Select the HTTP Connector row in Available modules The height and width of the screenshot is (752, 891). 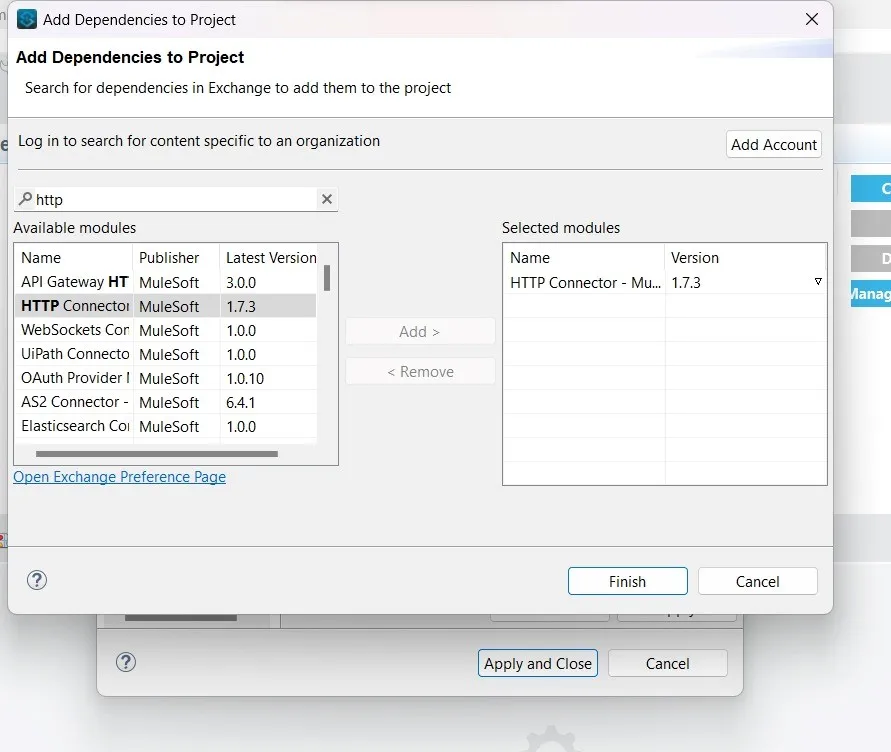[165, 306]
